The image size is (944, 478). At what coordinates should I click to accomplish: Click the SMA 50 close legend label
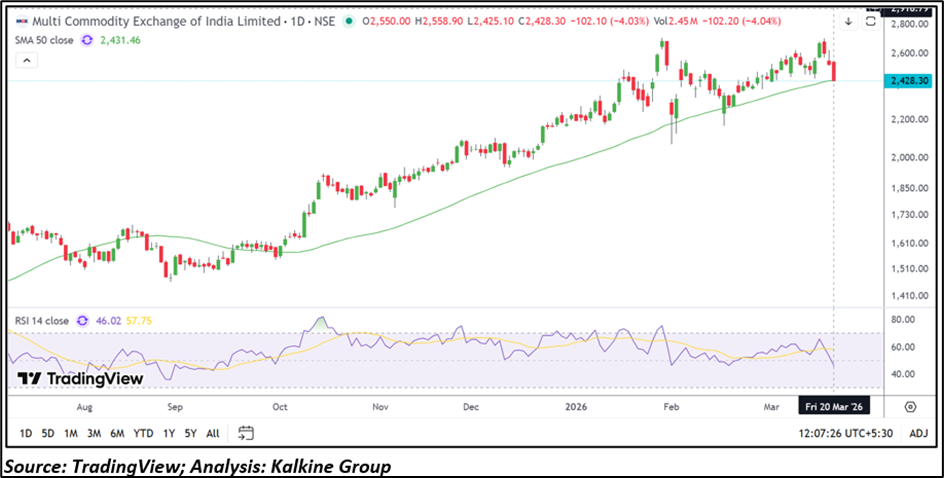coord(43,39)
